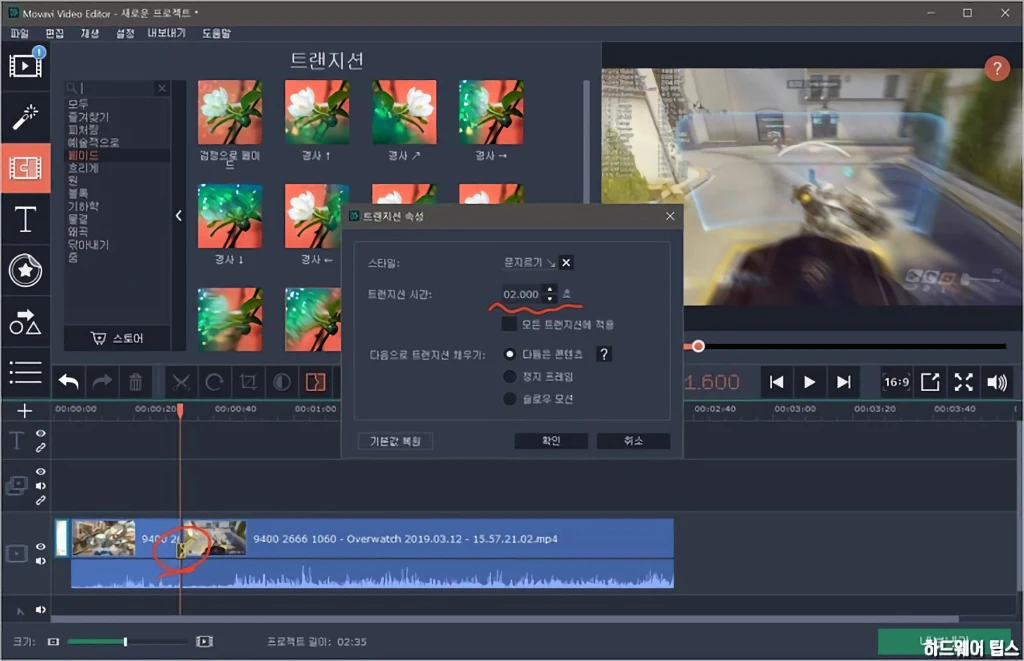
Task: Click the zoom-in timeline size icon
Action: point(204,642)
